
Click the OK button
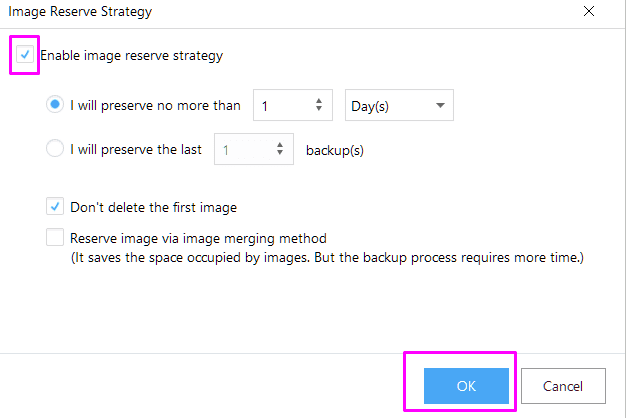(466, 386)
